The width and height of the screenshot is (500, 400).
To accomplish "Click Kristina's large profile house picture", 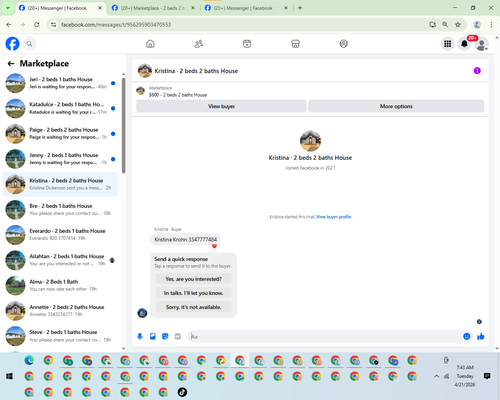I will [x=310, y=141].
